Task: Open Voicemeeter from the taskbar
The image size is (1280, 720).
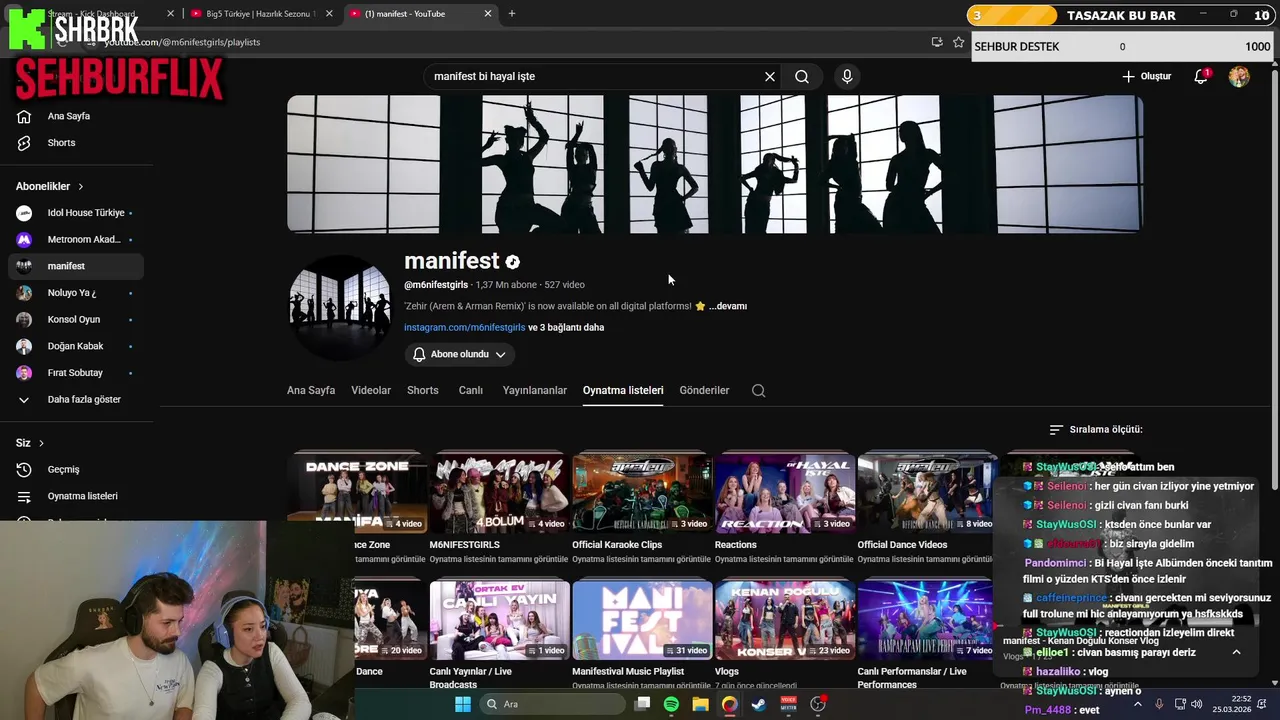Action: (789, 704)
